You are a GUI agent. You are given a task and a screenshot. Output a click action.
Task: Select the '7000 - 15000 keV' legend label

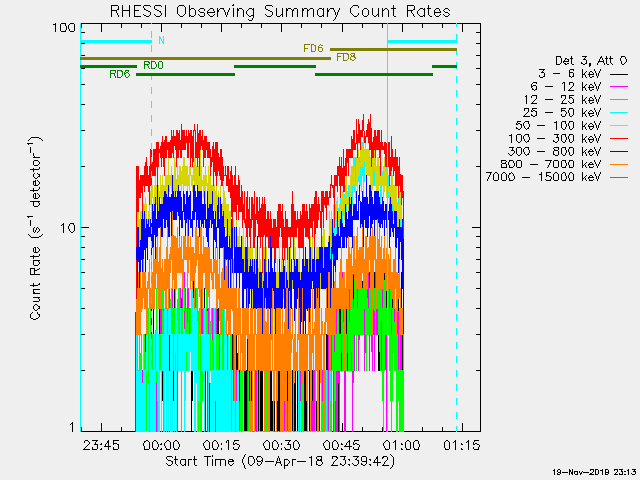543,177
